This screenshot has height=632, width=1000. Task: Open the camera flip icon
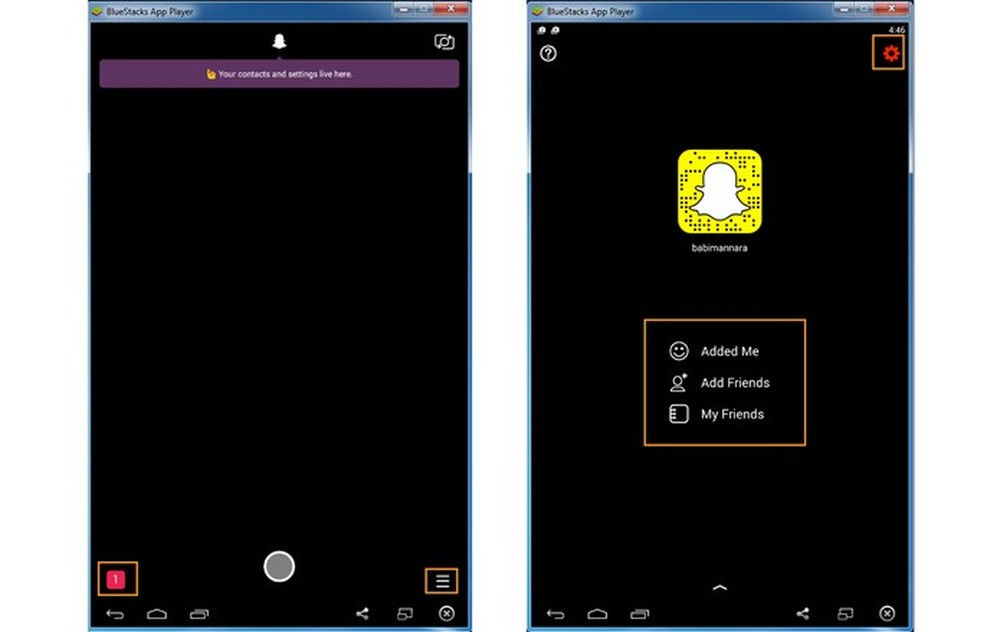coord(443,42)
